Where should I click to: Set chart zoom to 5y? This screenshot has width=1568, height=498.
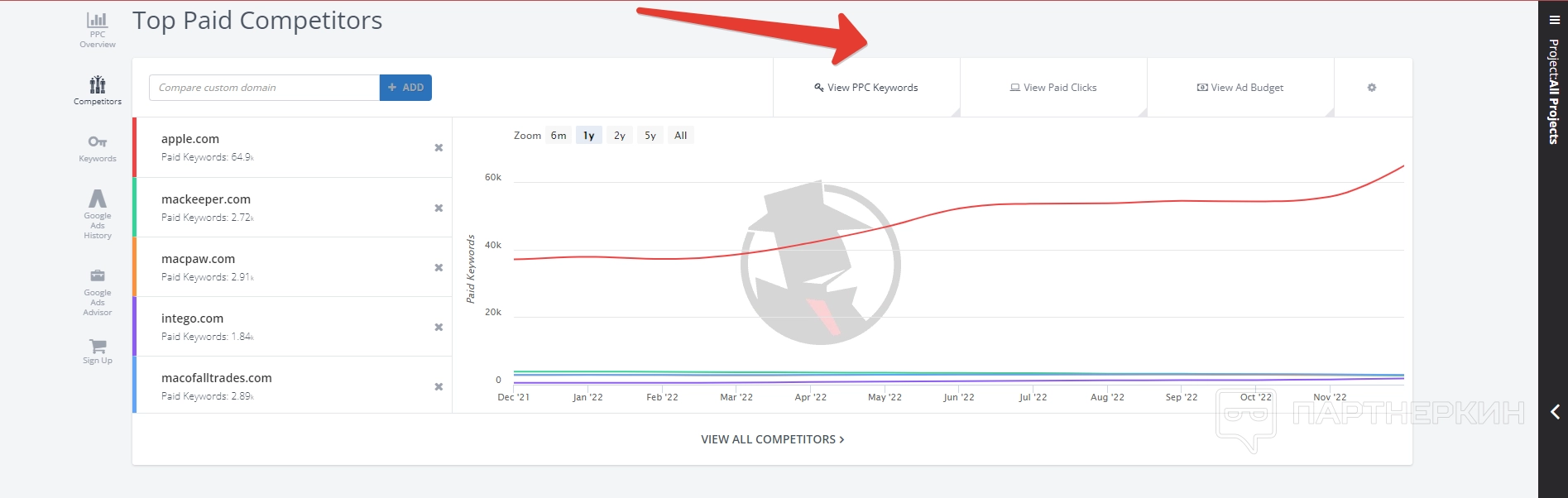(x=650, y=136)
